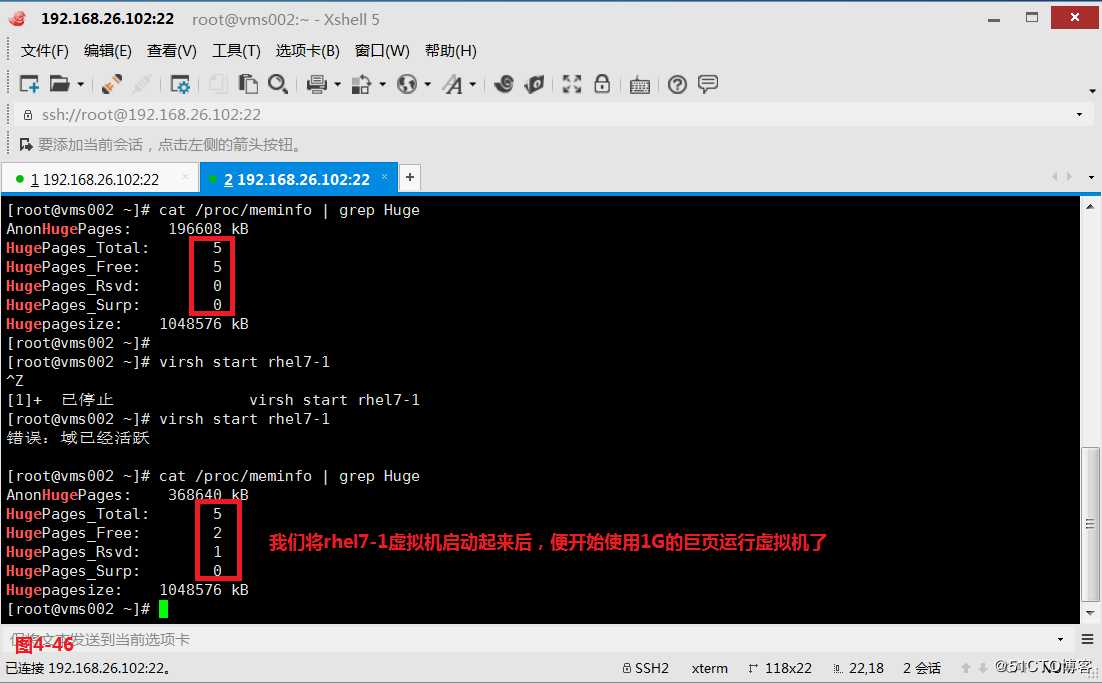Open session Properties gear icon

click(x=180, y=84)
